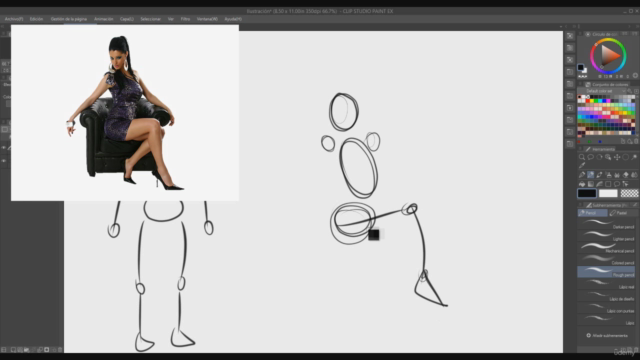Select the Move layer tool
Screen dimensions: 640x360
click(x=617, y=157)
